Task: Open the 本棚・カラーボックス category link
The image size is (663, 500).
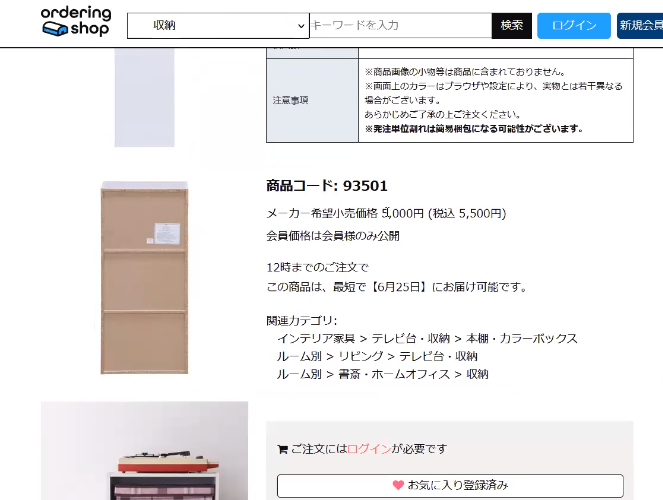Action: pos(521,339)
